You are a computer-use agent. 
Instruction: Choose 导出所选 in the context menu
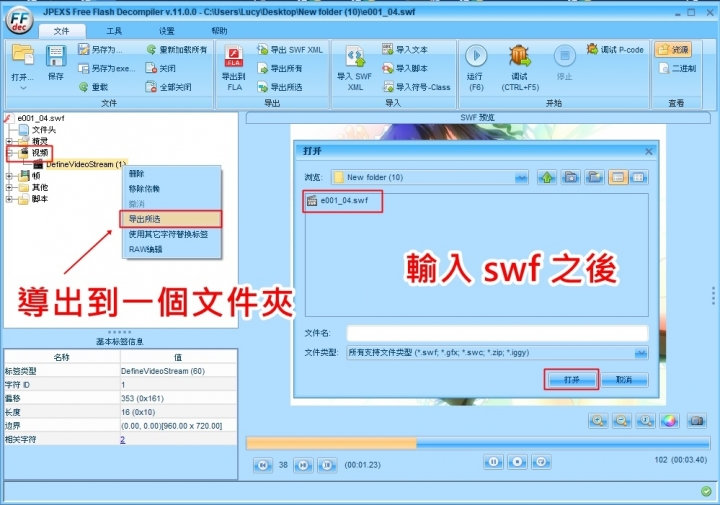click(x=171, y=219)
